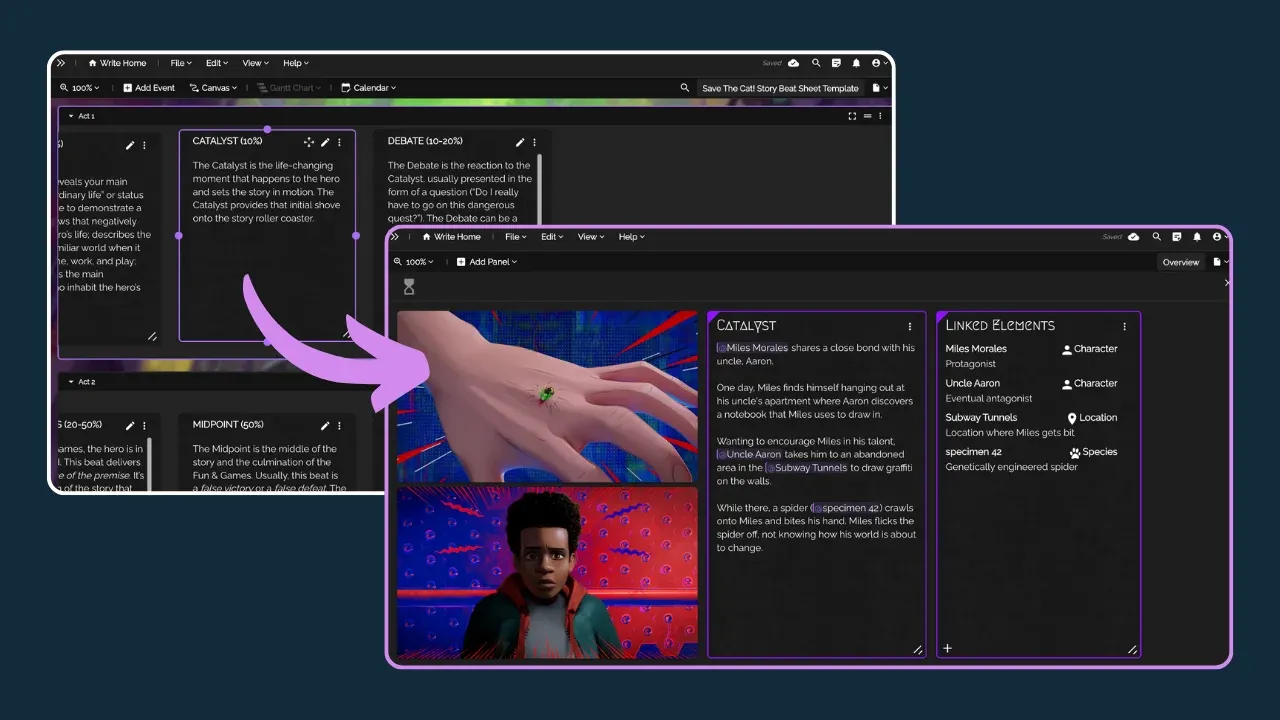Collapse the Act 2 section
Image resolution: width=1280 pixels, height=720 pixels.
coord(71,382)
